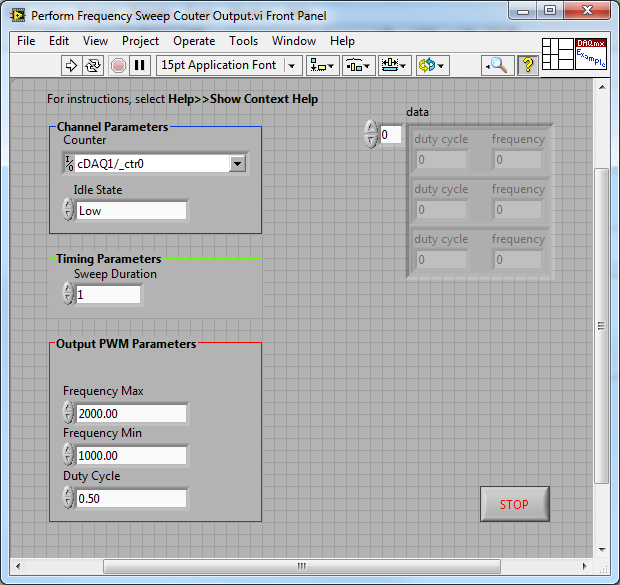Click the Abort Execution button
The image size is (620, 585).
(x=117, y=65)
